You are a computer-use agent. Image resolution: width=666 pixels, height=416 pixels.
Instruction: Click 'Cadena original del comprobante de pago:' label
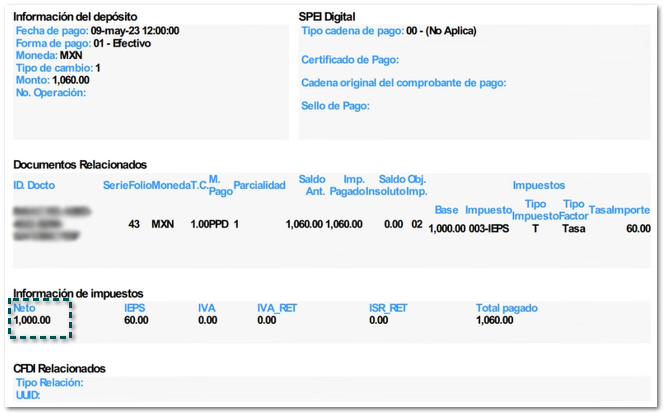404,82
